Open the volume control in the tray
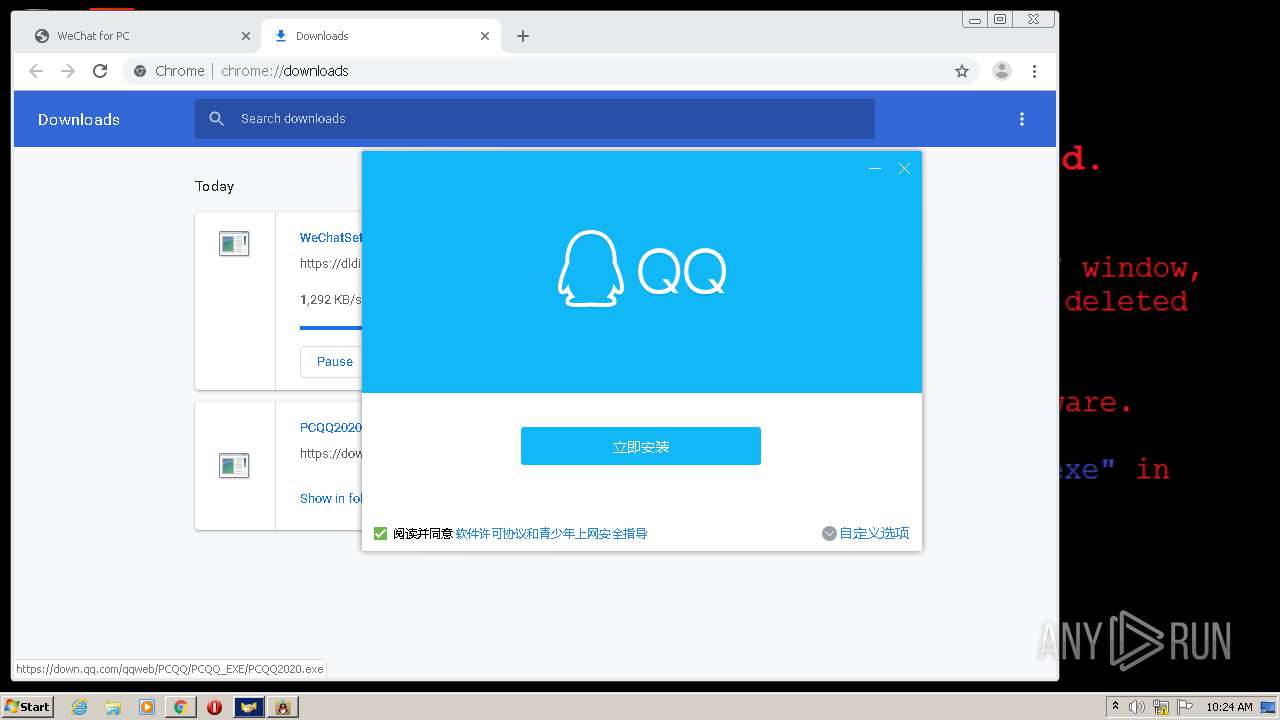Viewport: 1280px width, 720px height. click(x=1137, y=706)
